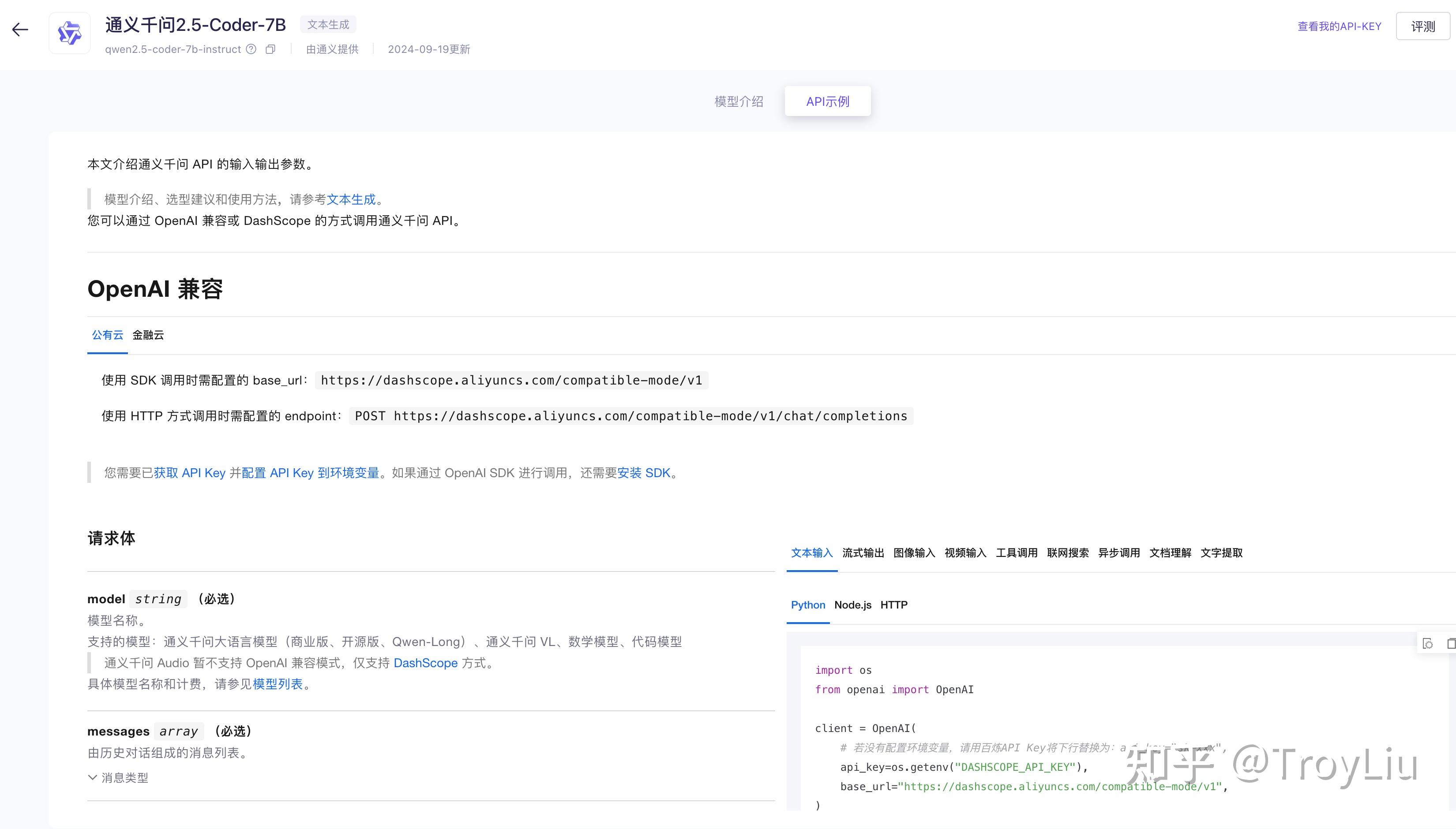Open the 流式输出 example tab
1456x829 pixels.
[863, 553]
